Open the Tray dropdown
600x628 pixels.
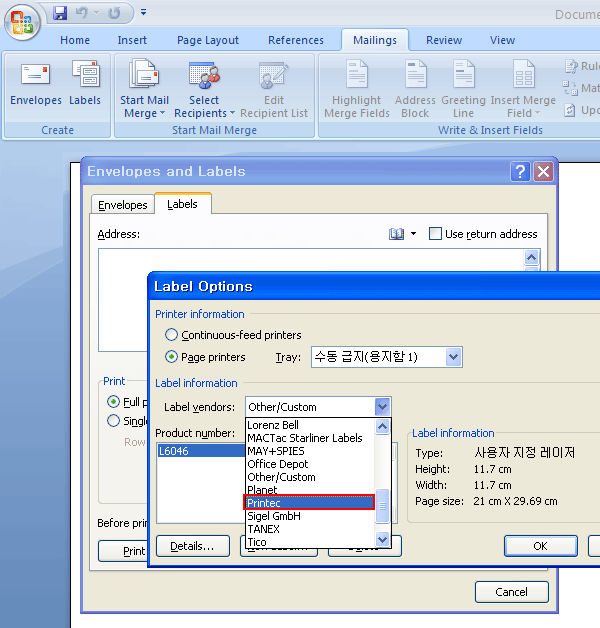pyautogui.click(x=453, y=356)
